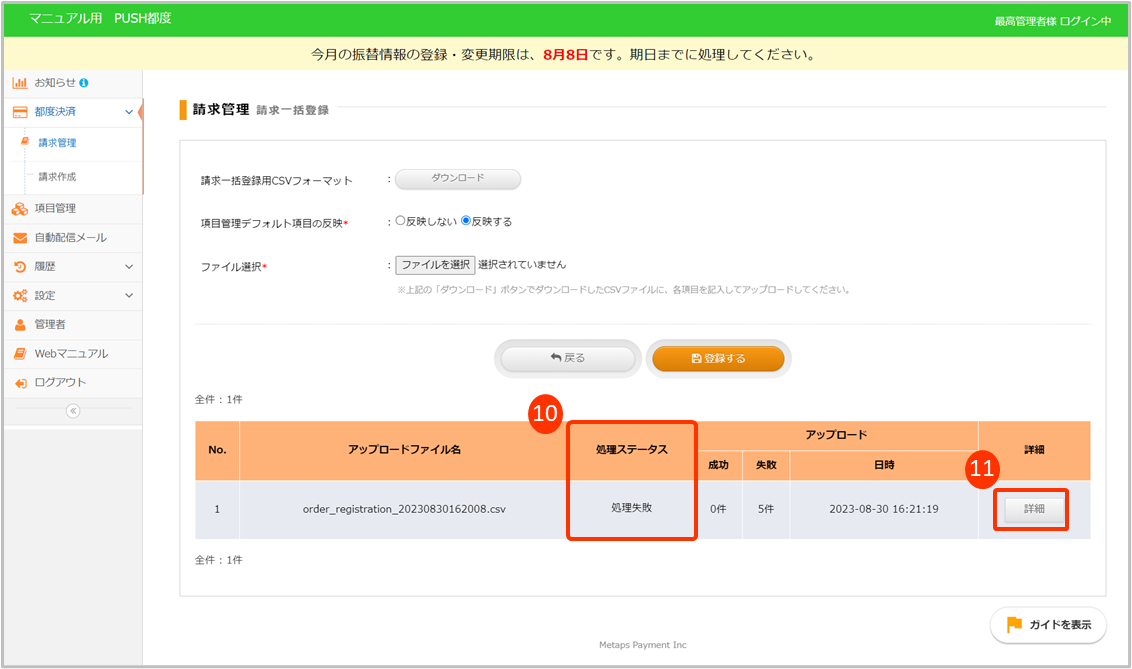
Task: Click ファイルを選択 to choose a file
Action: 435,265
